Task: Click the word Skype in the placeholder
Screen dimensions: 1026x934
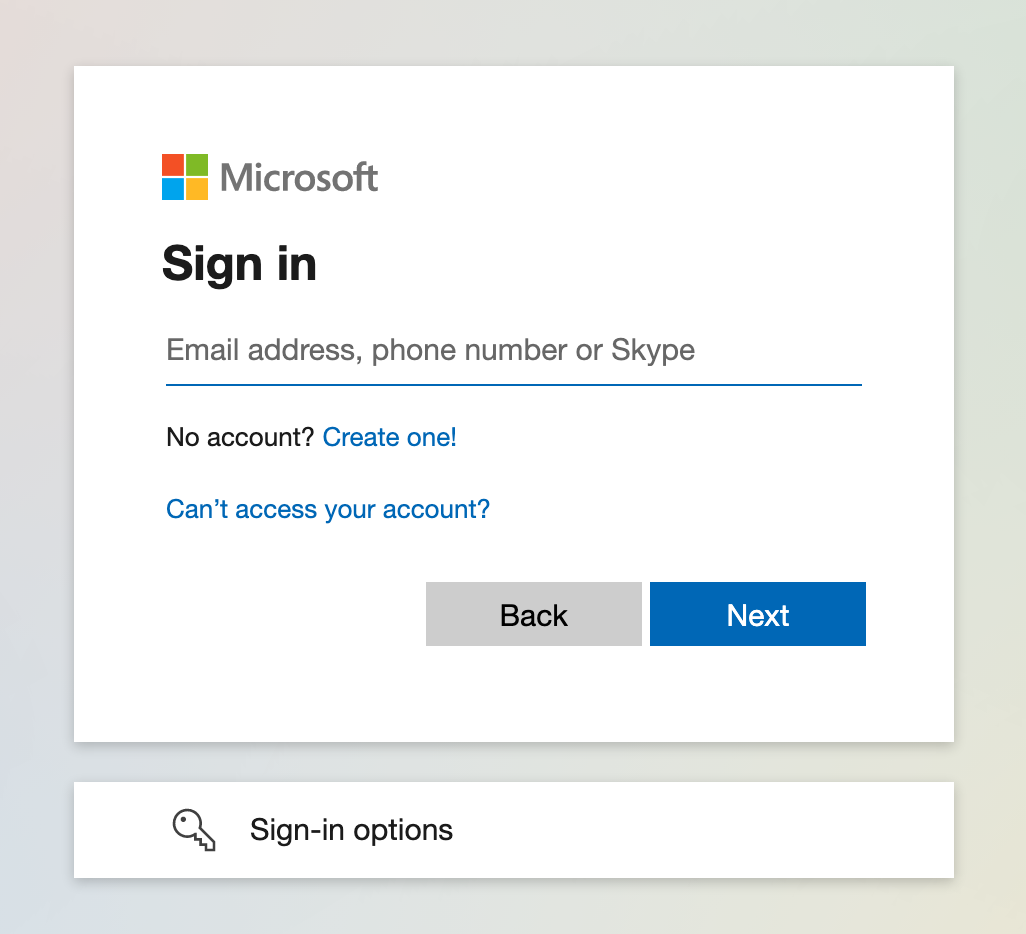Action: point(653,350)
